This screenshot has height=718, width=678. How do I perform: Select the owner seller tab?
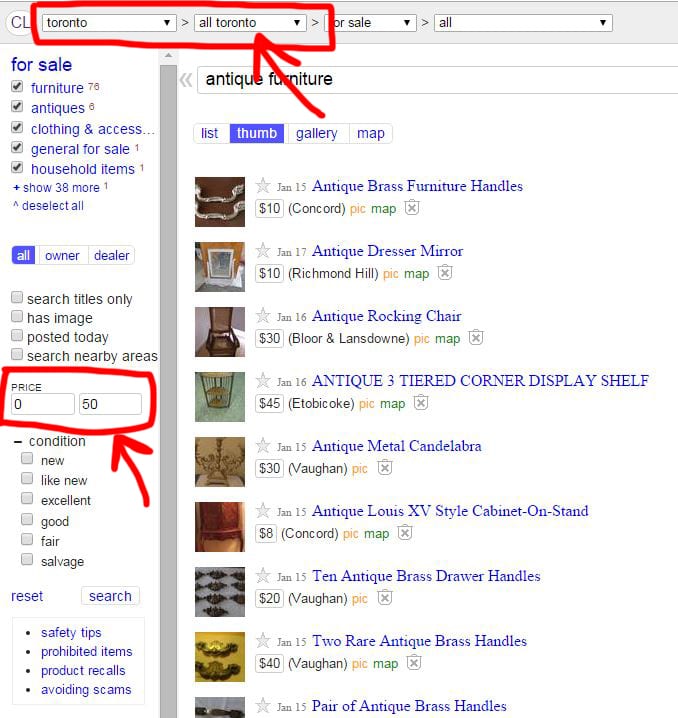pyautogui.click(x=62, y=255)
